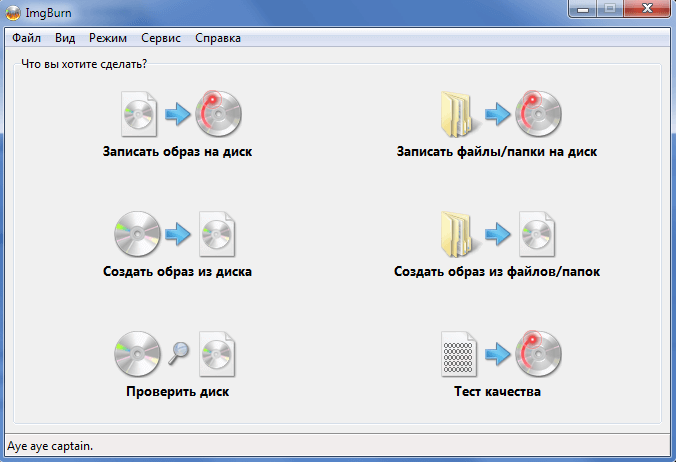Open the Сервис menu
The height and width of the screenshot is (462, 676).
tap(161, 38)
